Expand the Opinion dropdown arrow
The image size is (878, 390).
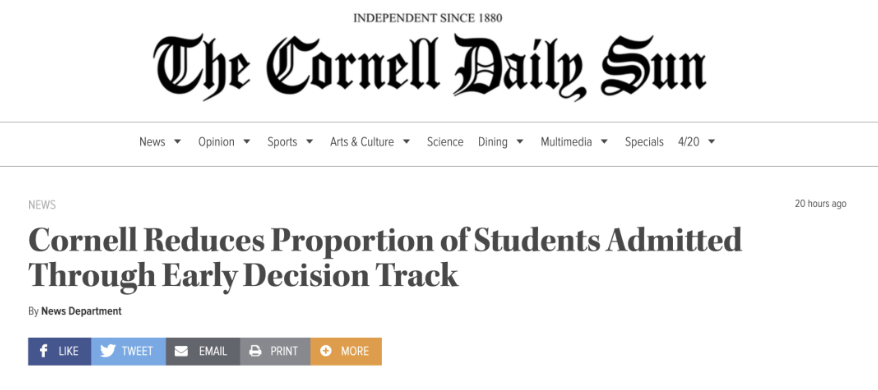coord(246,142)
